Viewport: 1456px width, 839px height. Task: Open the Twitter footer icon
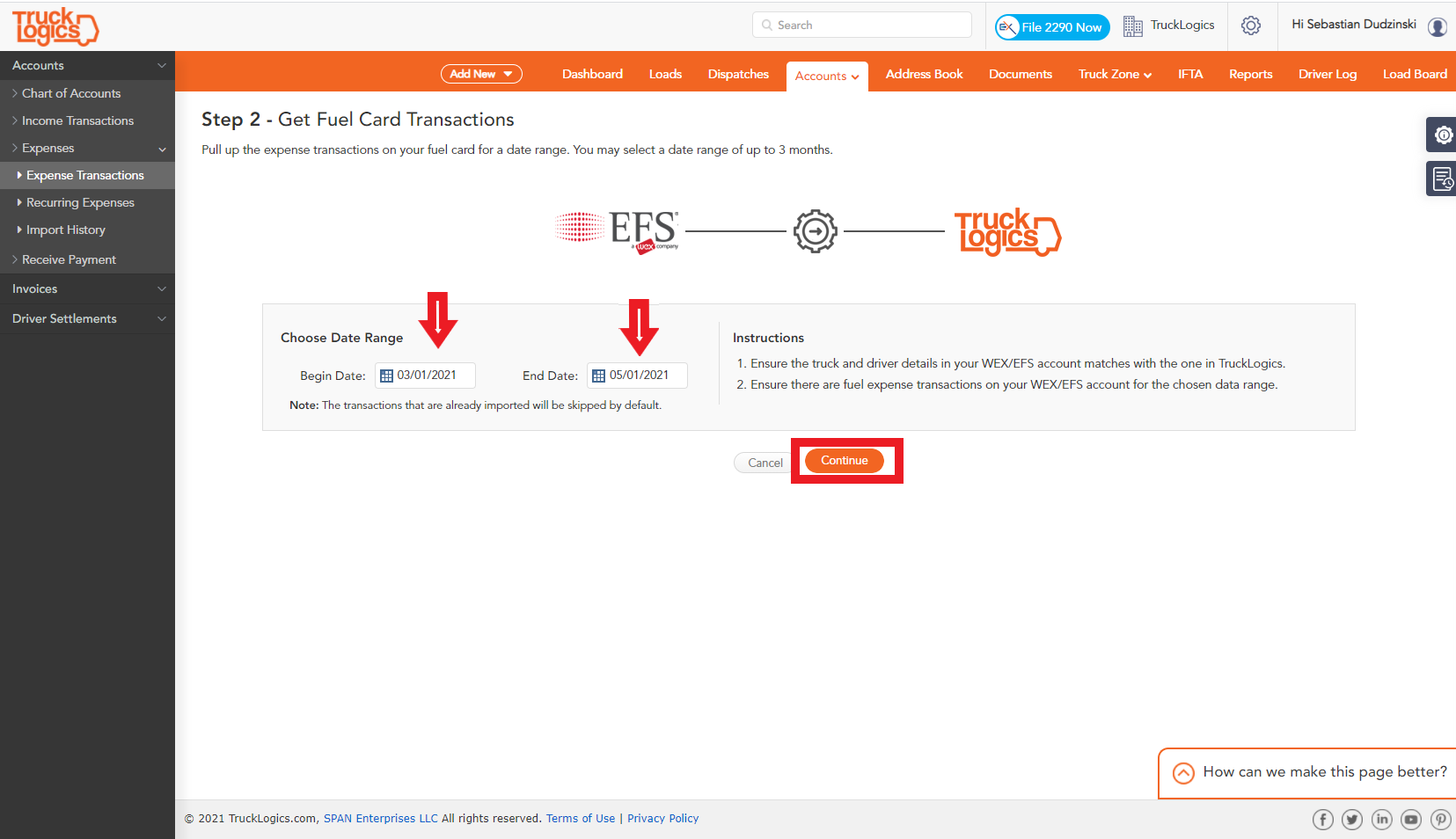click(1352, 820)
